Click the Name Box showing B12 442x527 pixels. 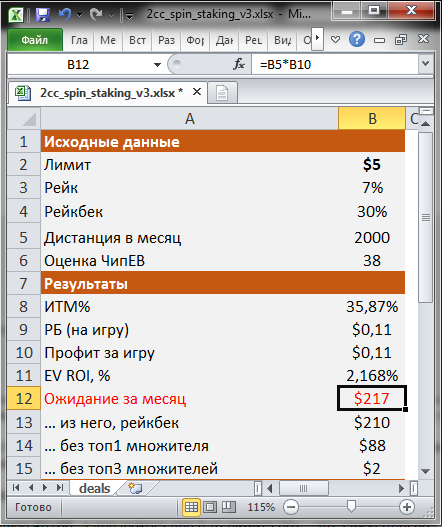click(x=78, y=64)
